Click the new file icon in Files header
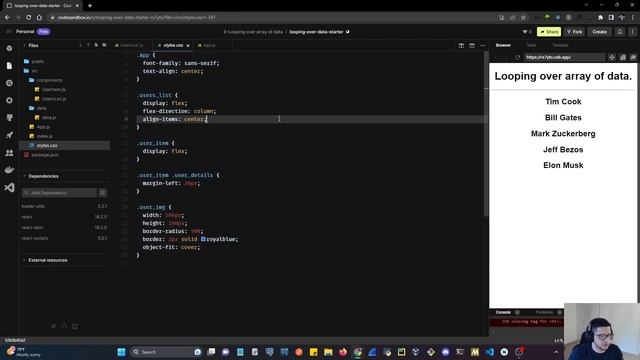Image resolution: width=640 pixels, height=360 pixels. [x=80, y=45]
